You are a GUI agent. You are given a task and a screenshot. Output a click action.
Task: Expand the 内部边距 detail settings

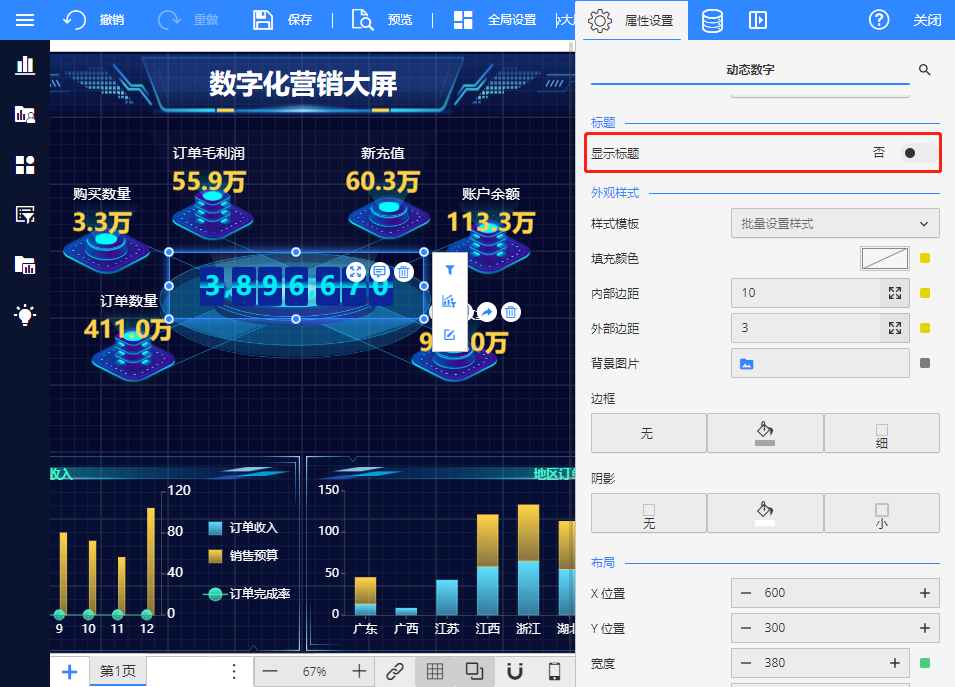point(895,293)
